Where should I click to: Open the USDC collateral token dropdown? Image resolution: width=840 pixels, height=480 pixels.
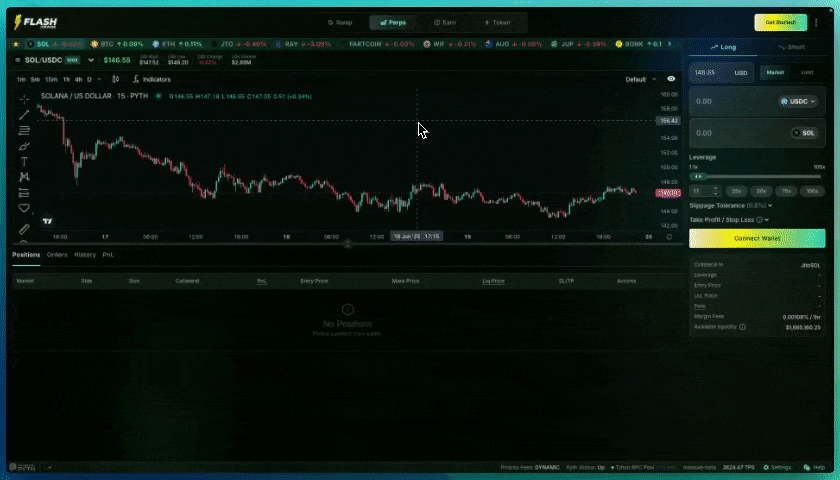[x=799, y=101]
